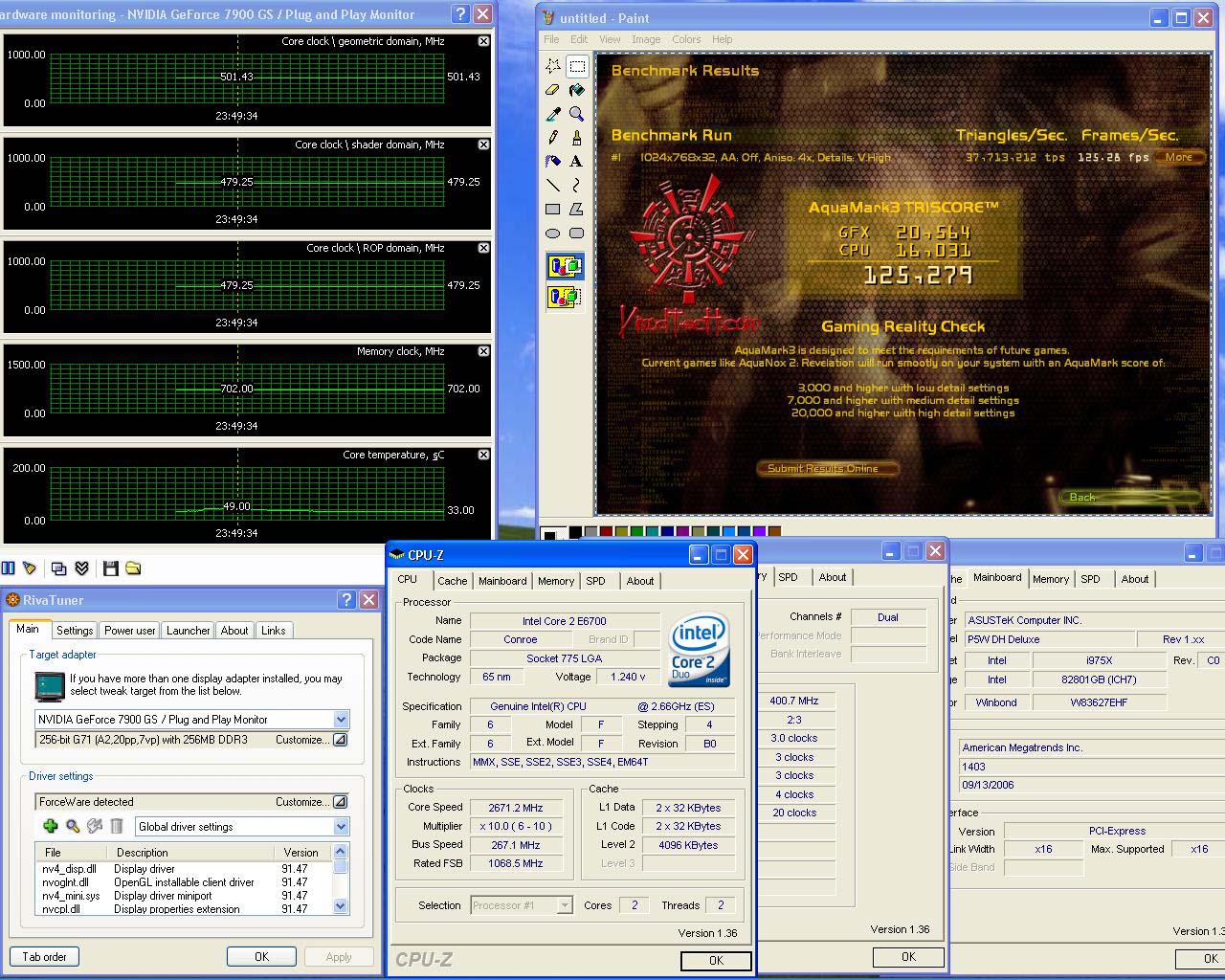Enable opaque selection mode in Paint
1225x980 pixels.
tap(565, 266)
